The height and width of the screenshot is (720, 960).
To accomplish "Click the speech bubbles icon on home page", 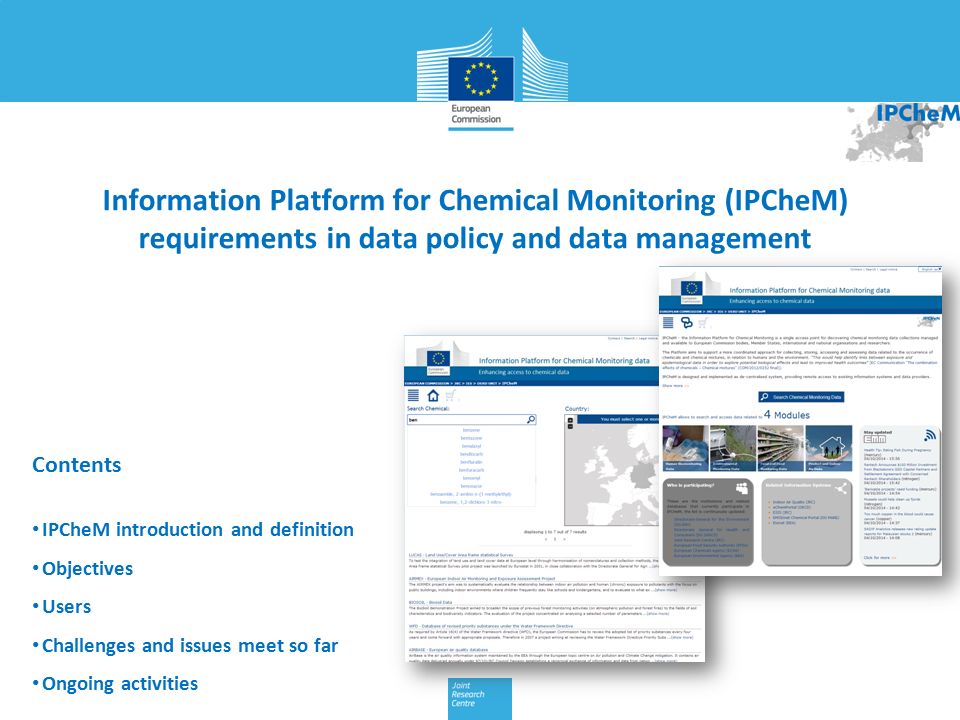I will tap(686, 323).
